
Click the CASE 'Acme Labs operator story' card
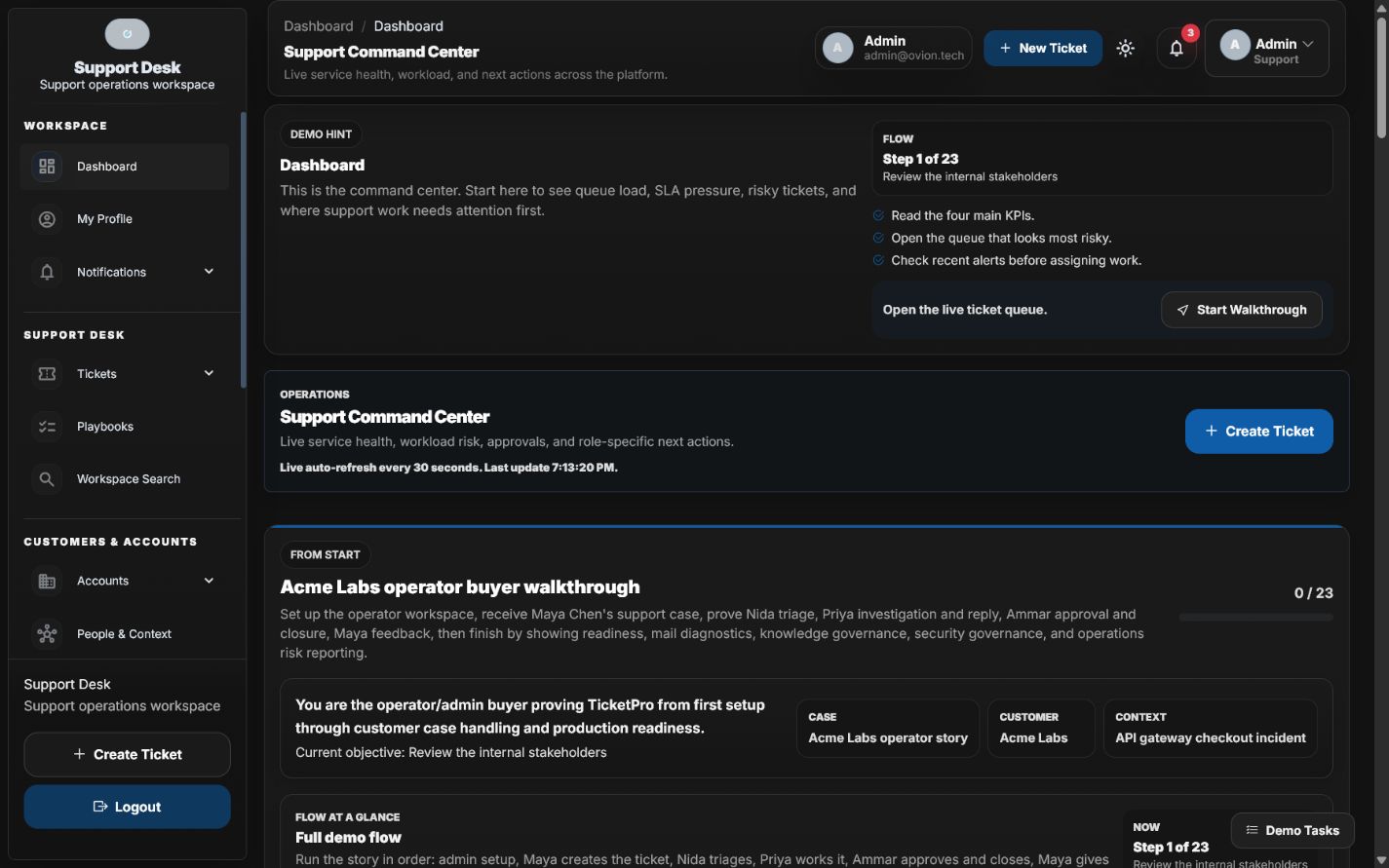[888, 729]
